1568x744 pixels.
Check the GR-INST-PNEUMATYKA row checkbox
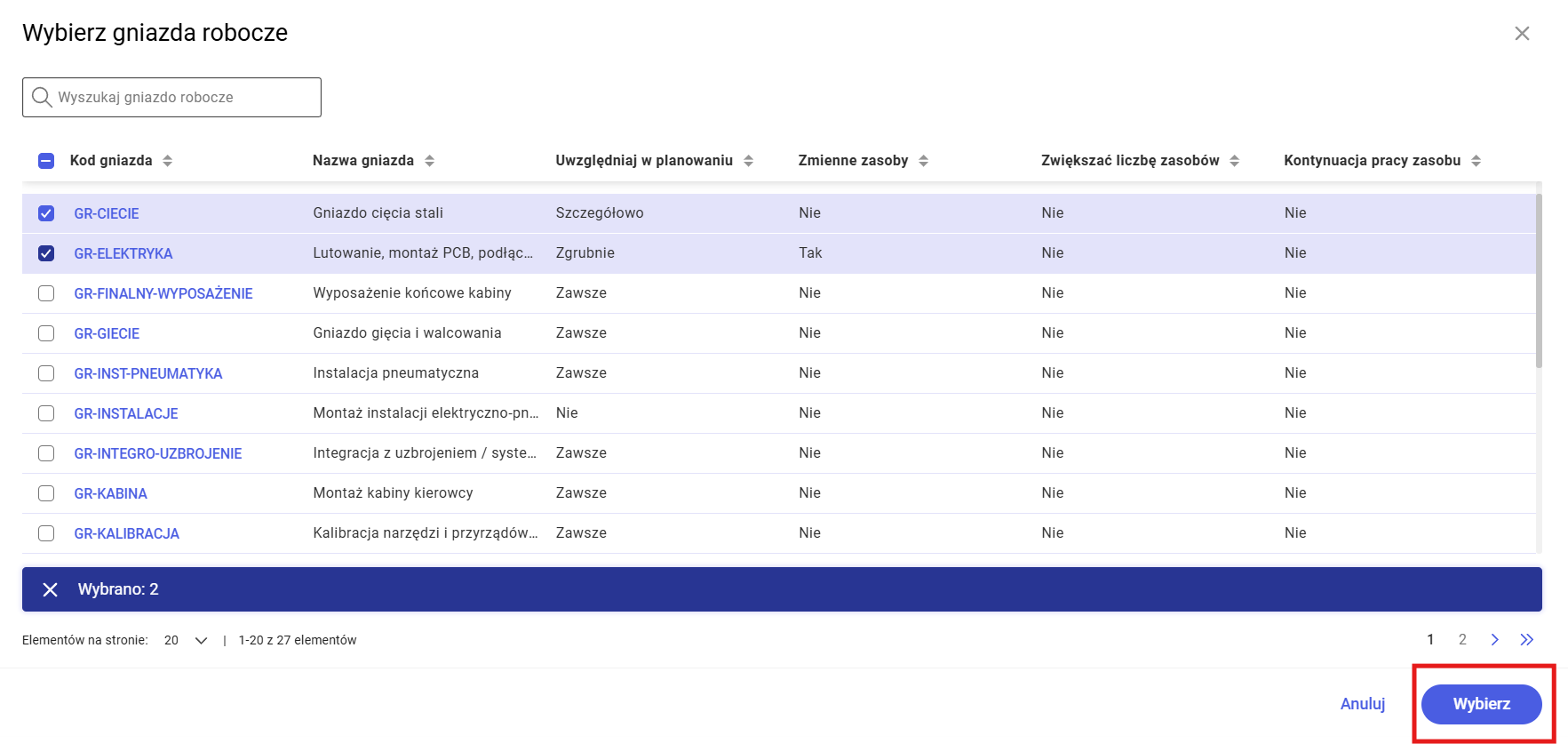46,373
